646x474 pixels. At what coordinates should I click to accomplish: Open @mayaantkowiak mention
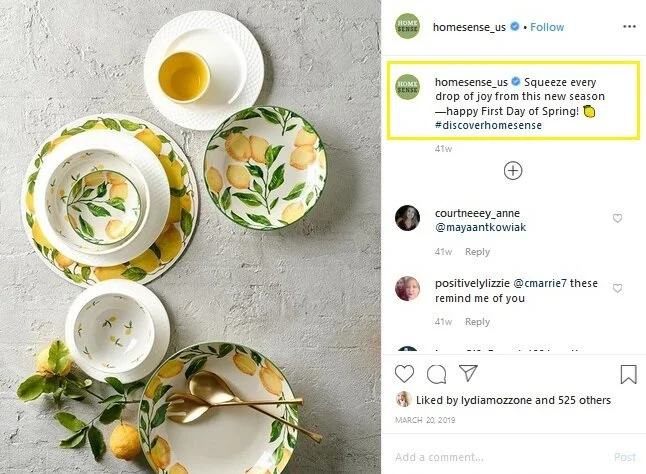(480, 227)
